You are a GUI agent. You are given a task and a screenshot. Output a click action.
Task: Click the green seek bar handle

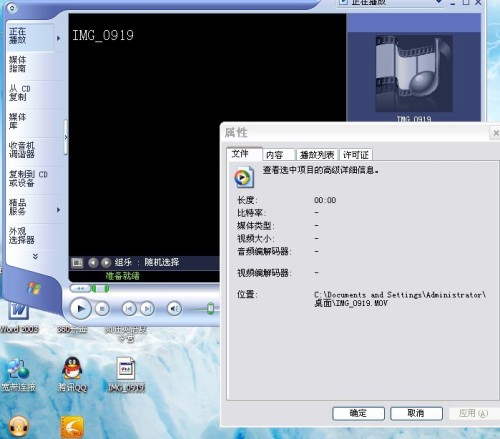point(100,289)
